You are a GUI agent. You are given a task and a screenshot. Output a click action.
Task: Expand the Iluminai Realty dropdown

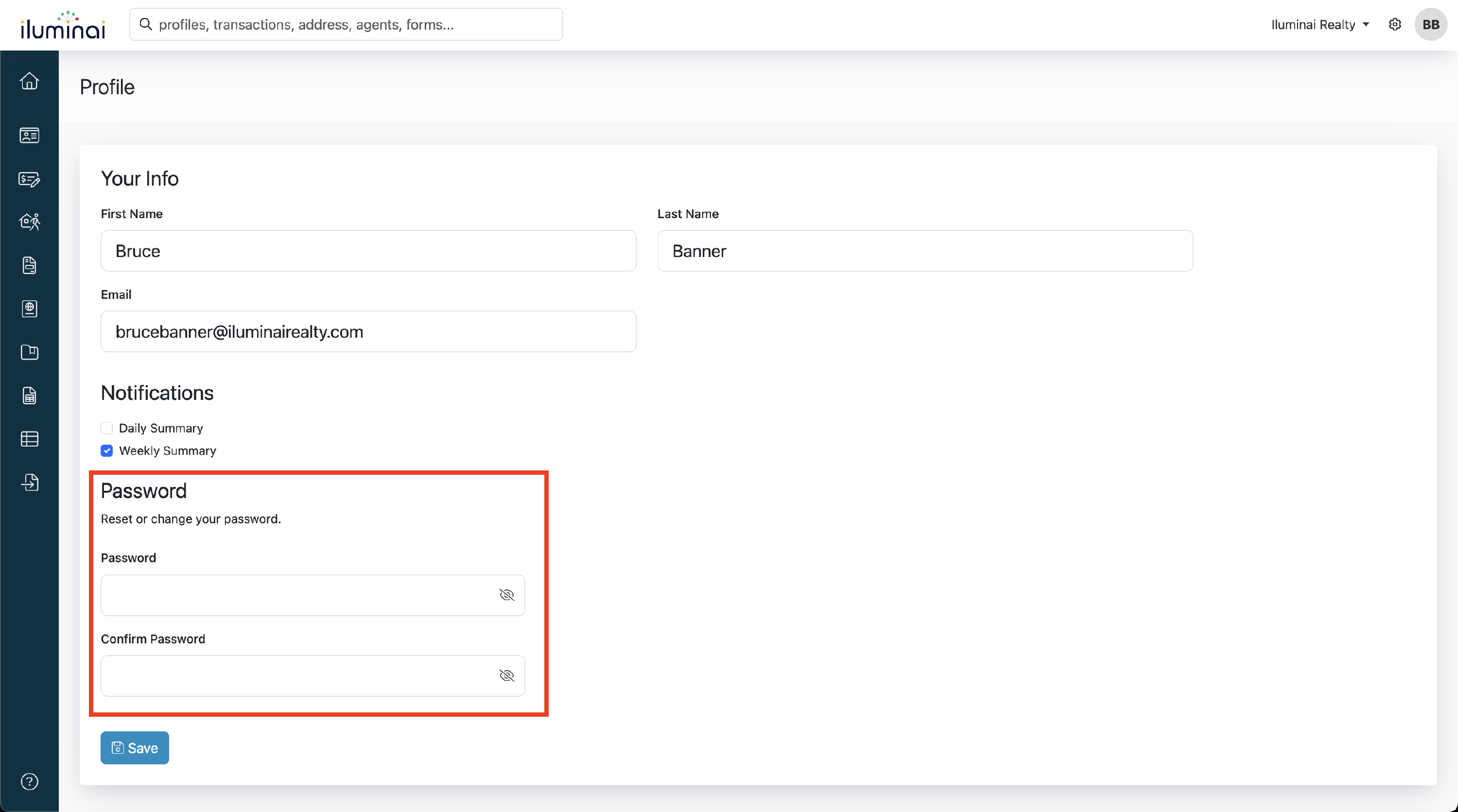click(1320, 24)
